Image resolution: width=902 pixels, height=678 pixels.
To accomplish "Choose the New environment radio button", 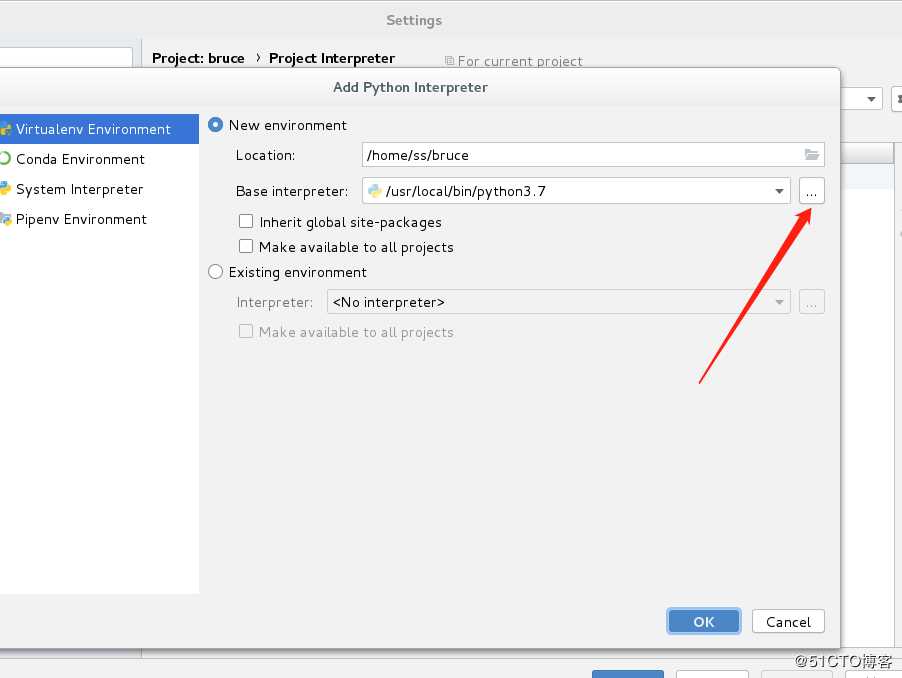I will tap(215, 125).
